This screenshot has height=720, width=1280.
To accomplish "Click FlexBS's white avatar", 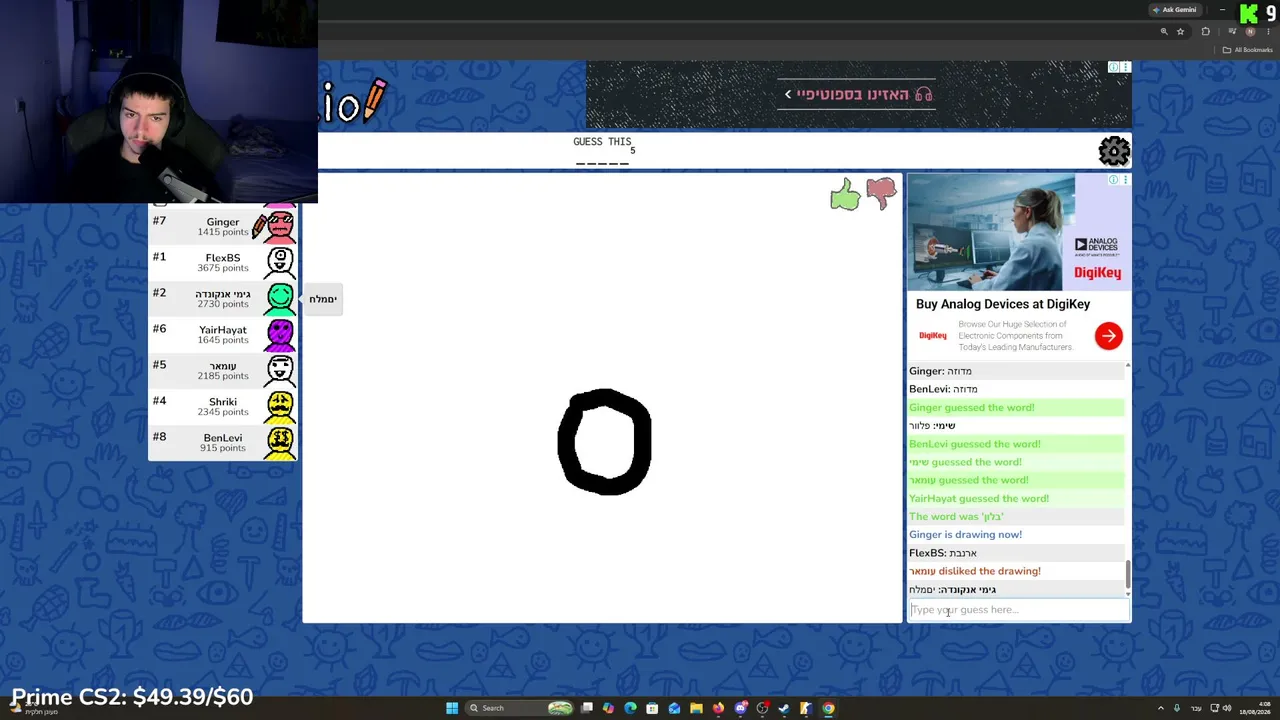I will (x=280, y=262).
